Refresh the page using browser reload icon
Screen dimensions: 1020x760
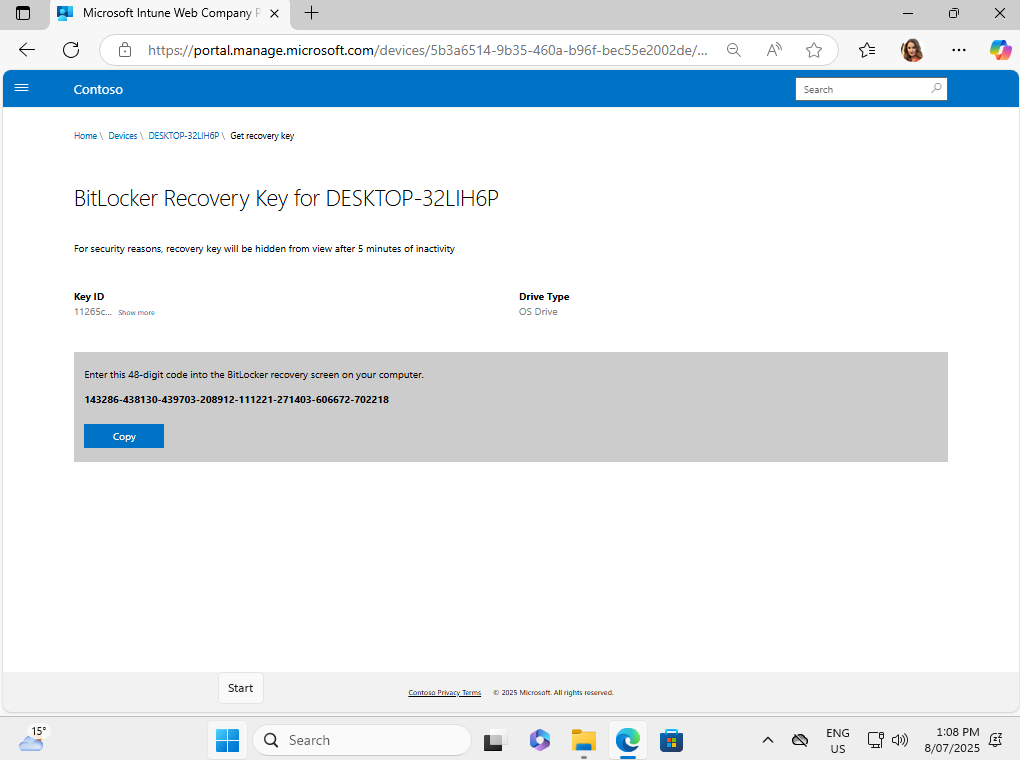71,50
